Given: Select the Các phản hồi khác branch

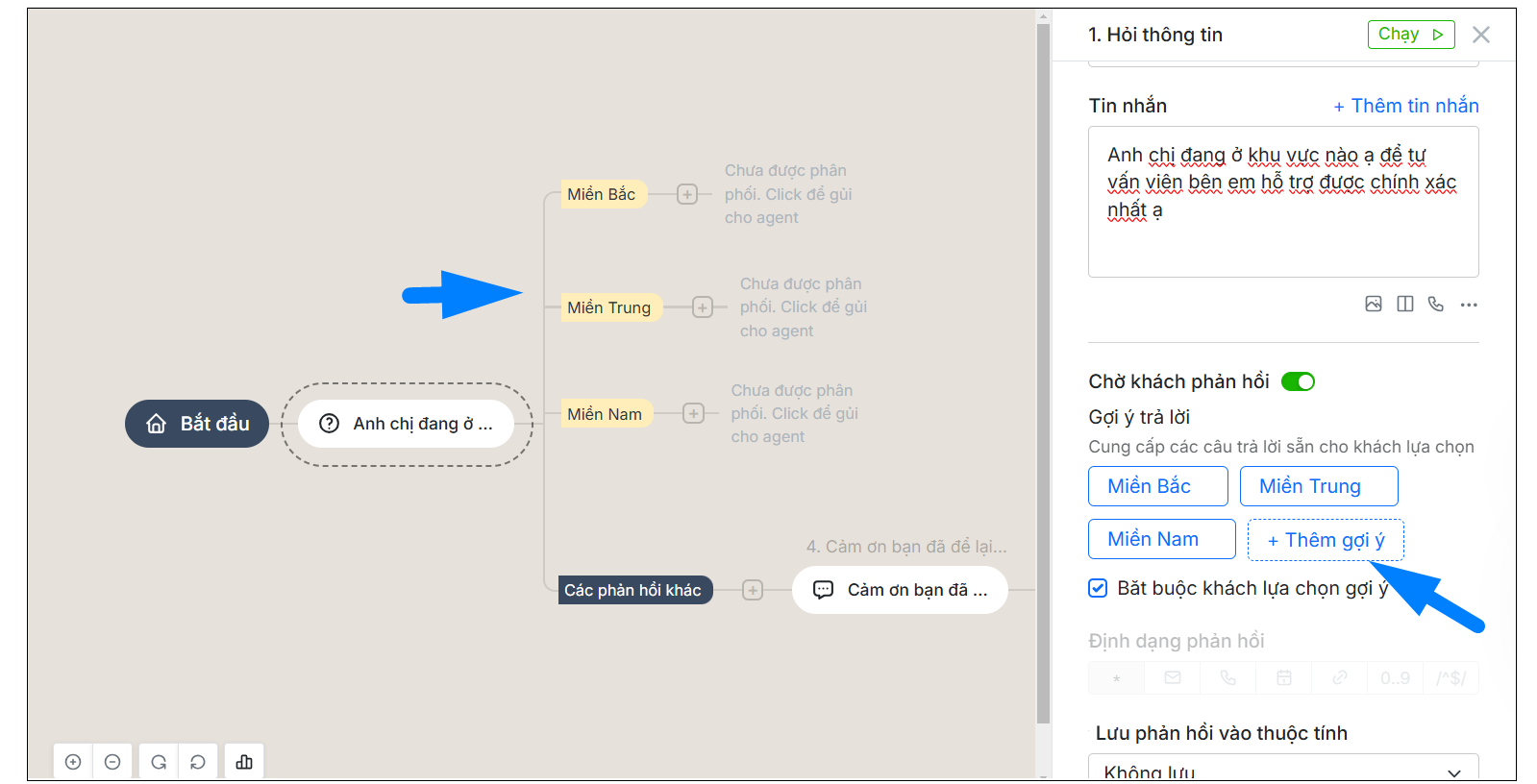Looking at the screenshot, I should [634, 590].
